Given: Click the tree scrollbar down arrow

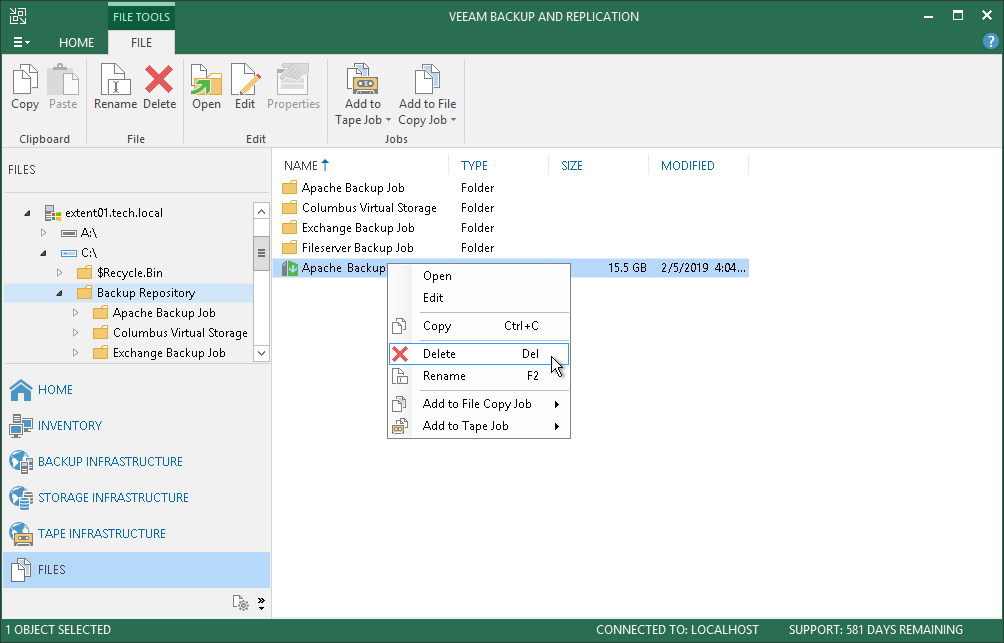Looking at the screenshot, I should click(261, 353).
